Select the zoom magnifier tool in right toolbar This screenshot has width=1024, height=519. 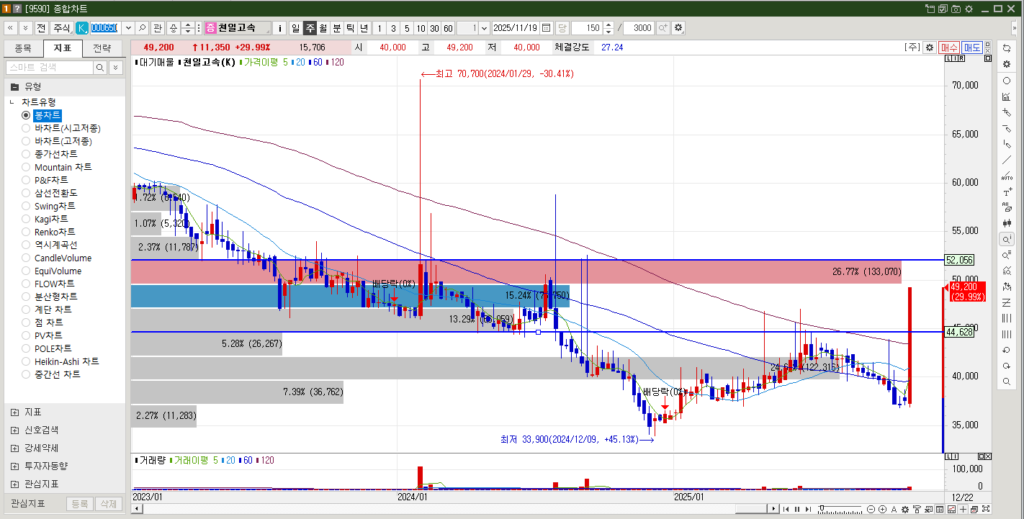pyautogui.click(x=1006, y=239)
